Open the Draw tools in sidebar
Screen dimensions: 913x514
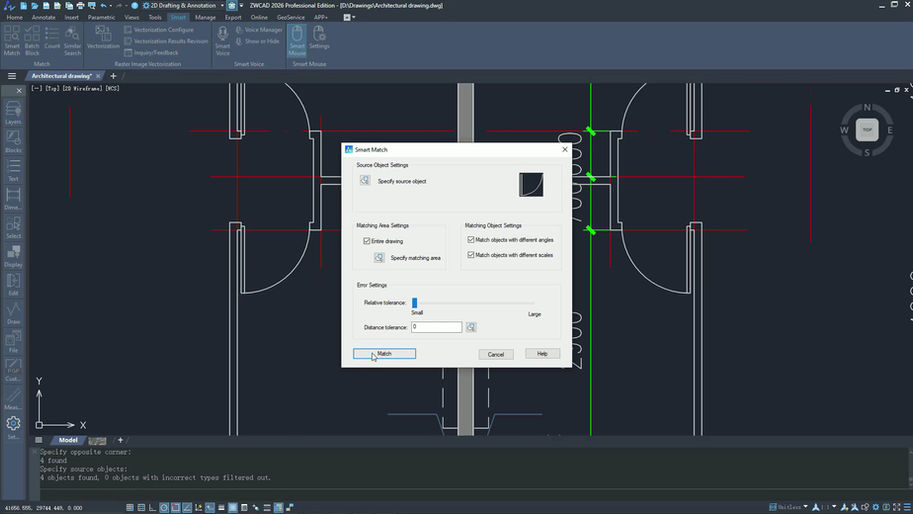[13, 312]
